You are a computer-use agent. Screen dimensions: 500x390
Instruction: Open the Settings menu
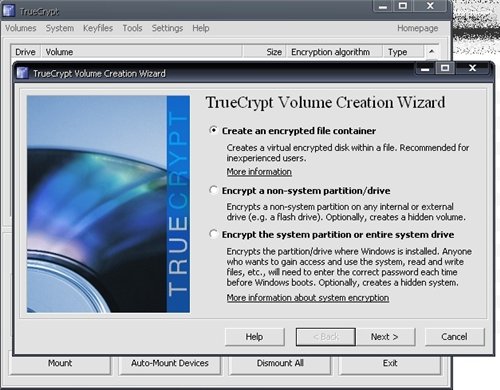click(167, 28)
